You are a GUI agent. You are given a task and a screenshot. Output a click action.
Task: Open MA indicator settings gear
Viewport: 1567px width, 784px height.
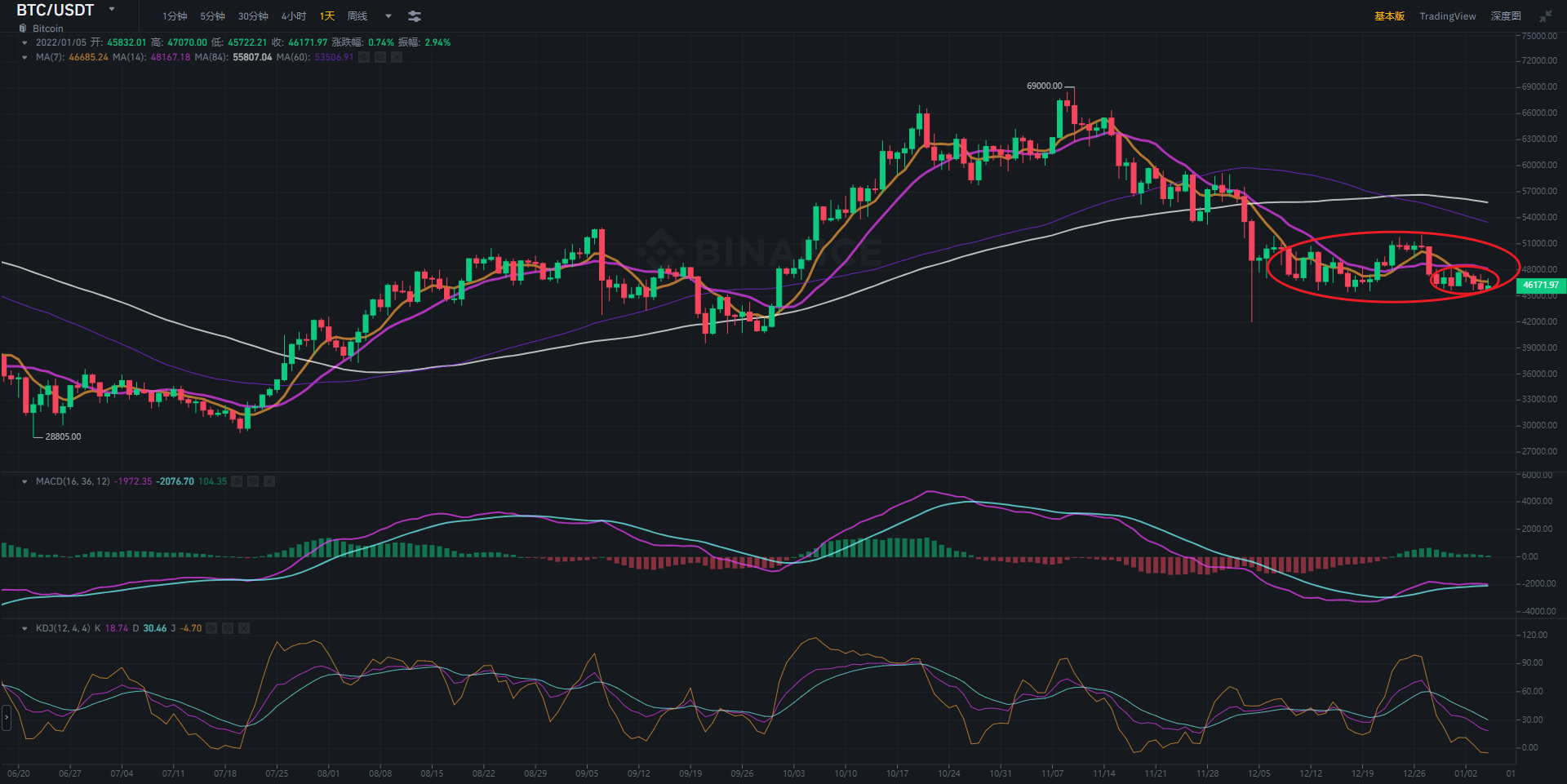(x=380, y=57)
